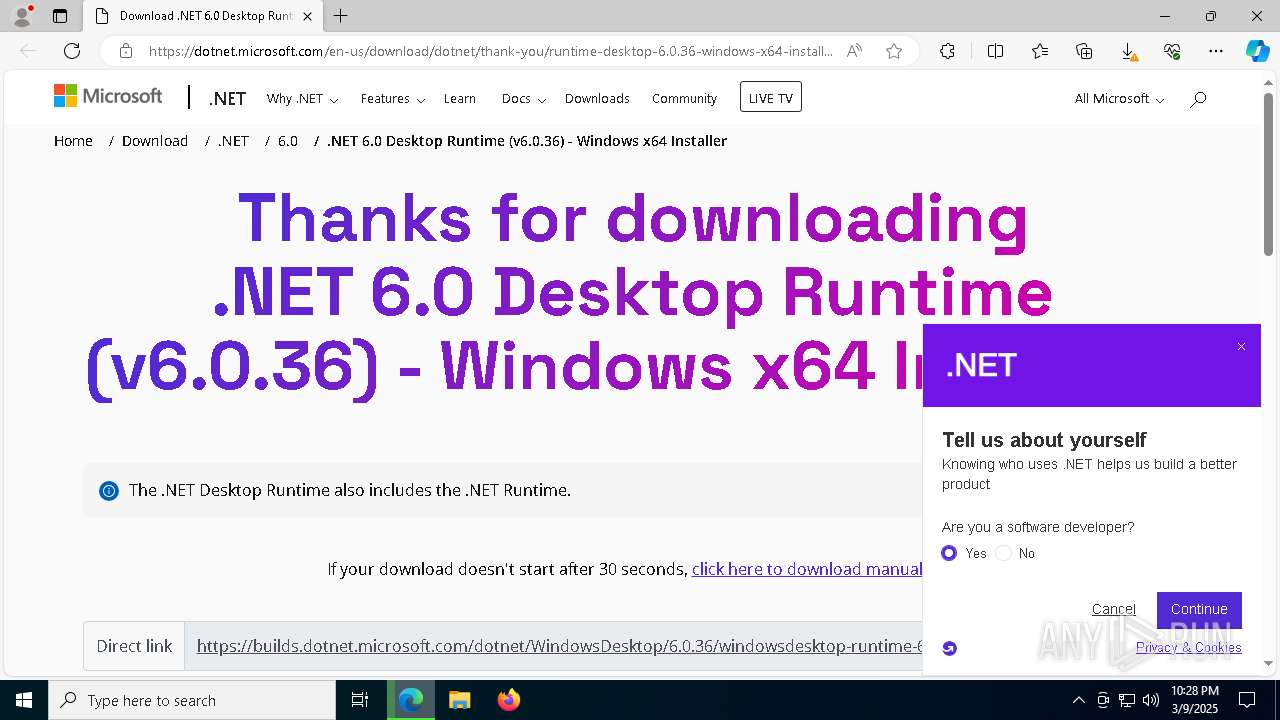
Task: Open the Extensions puzzle icon
Action: (947, 51)
